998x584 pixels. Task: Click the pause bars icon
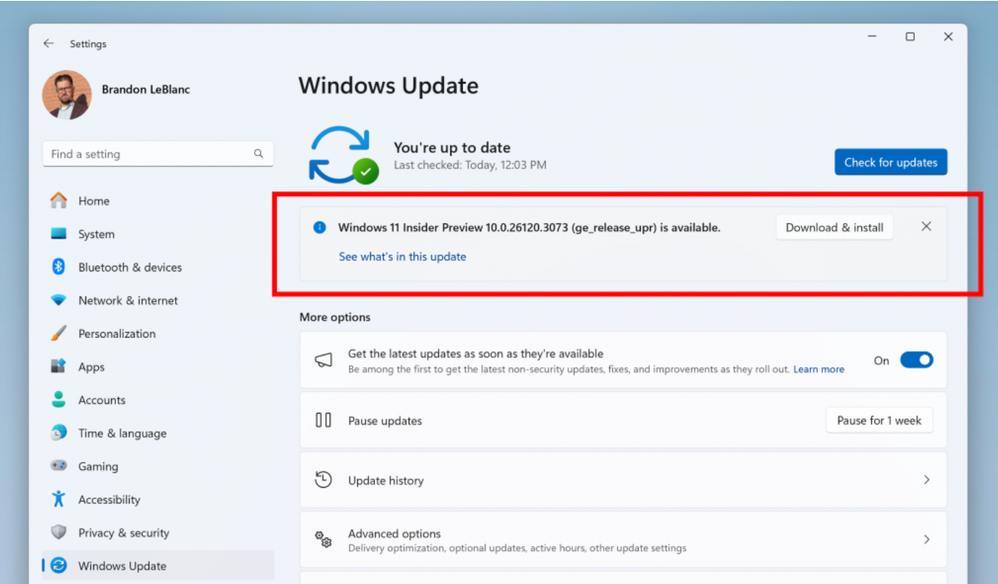point(323,420)
